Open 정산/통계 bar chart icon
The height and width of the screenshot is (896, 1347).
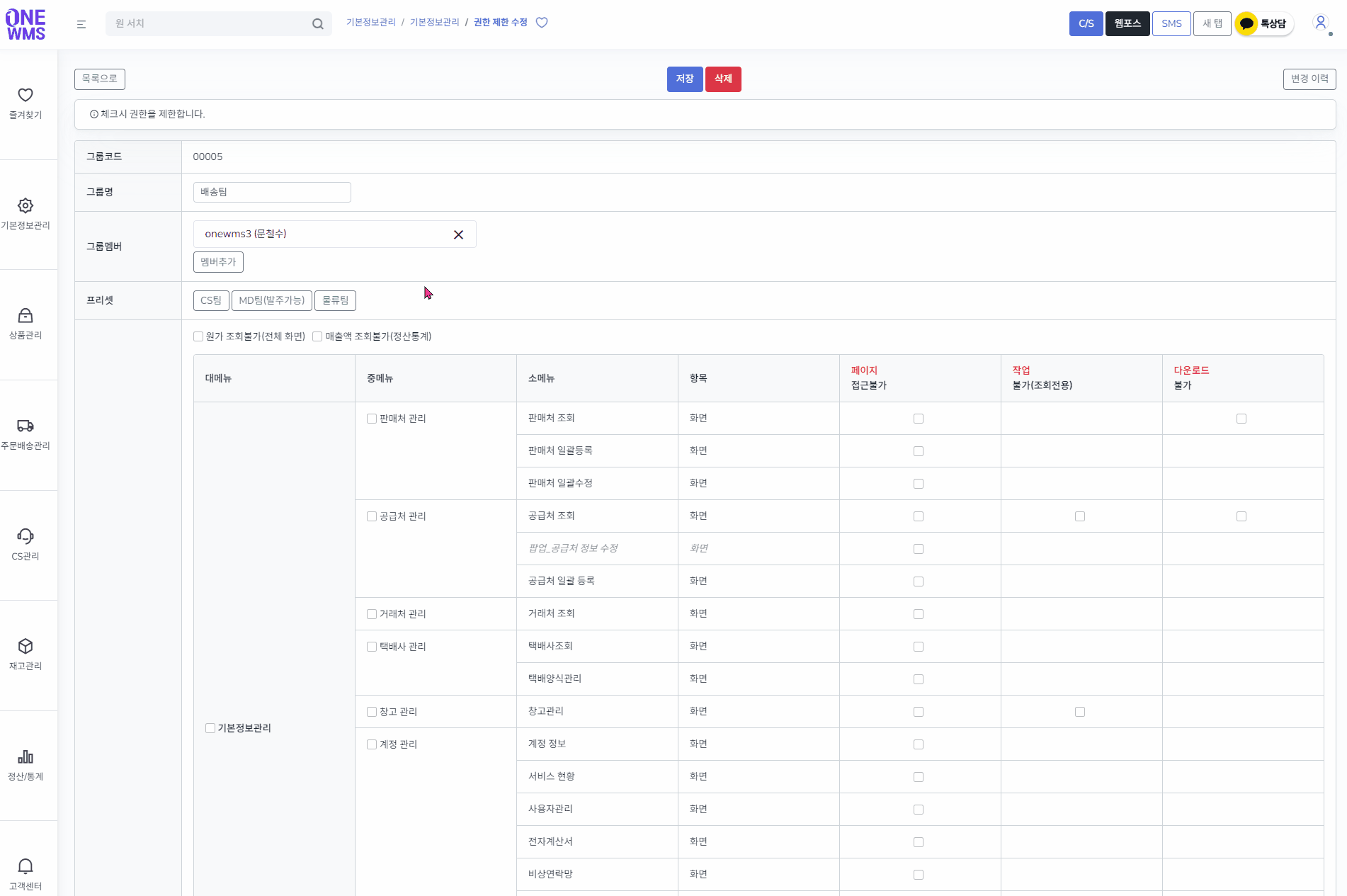pos(25,756)
